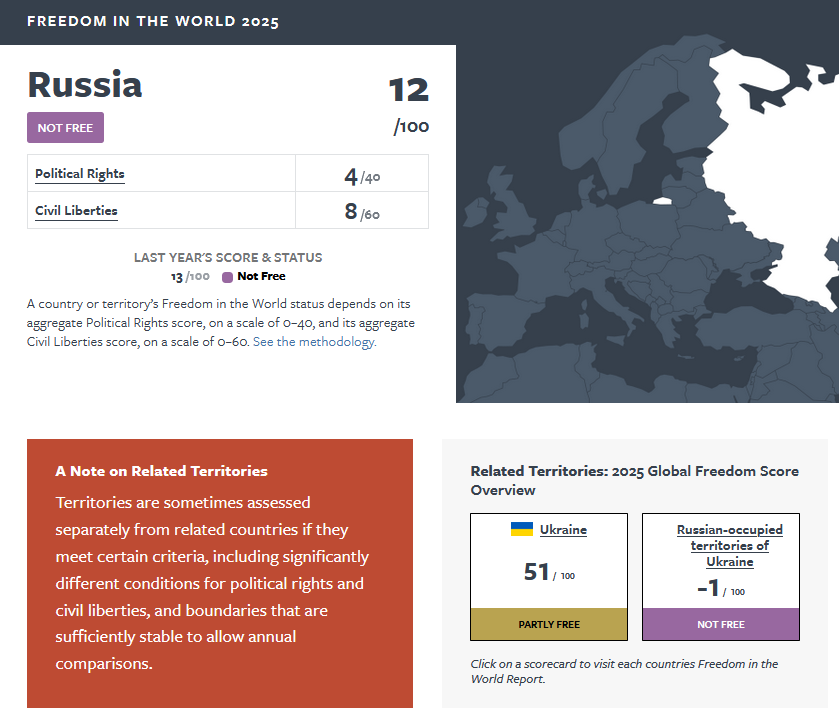Click the PARTLY FREE bar on Ukraine card

(549, 624)
